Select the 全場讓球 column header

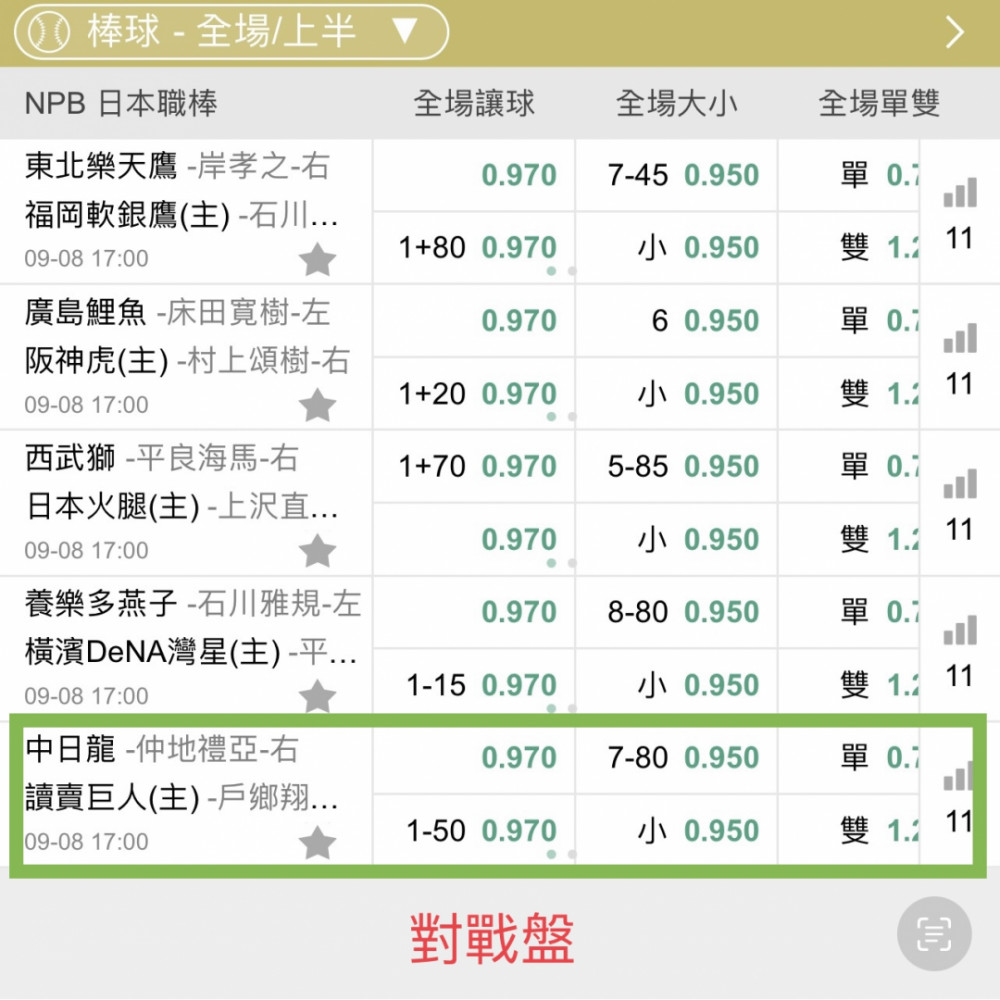click(x=474, y=103)
